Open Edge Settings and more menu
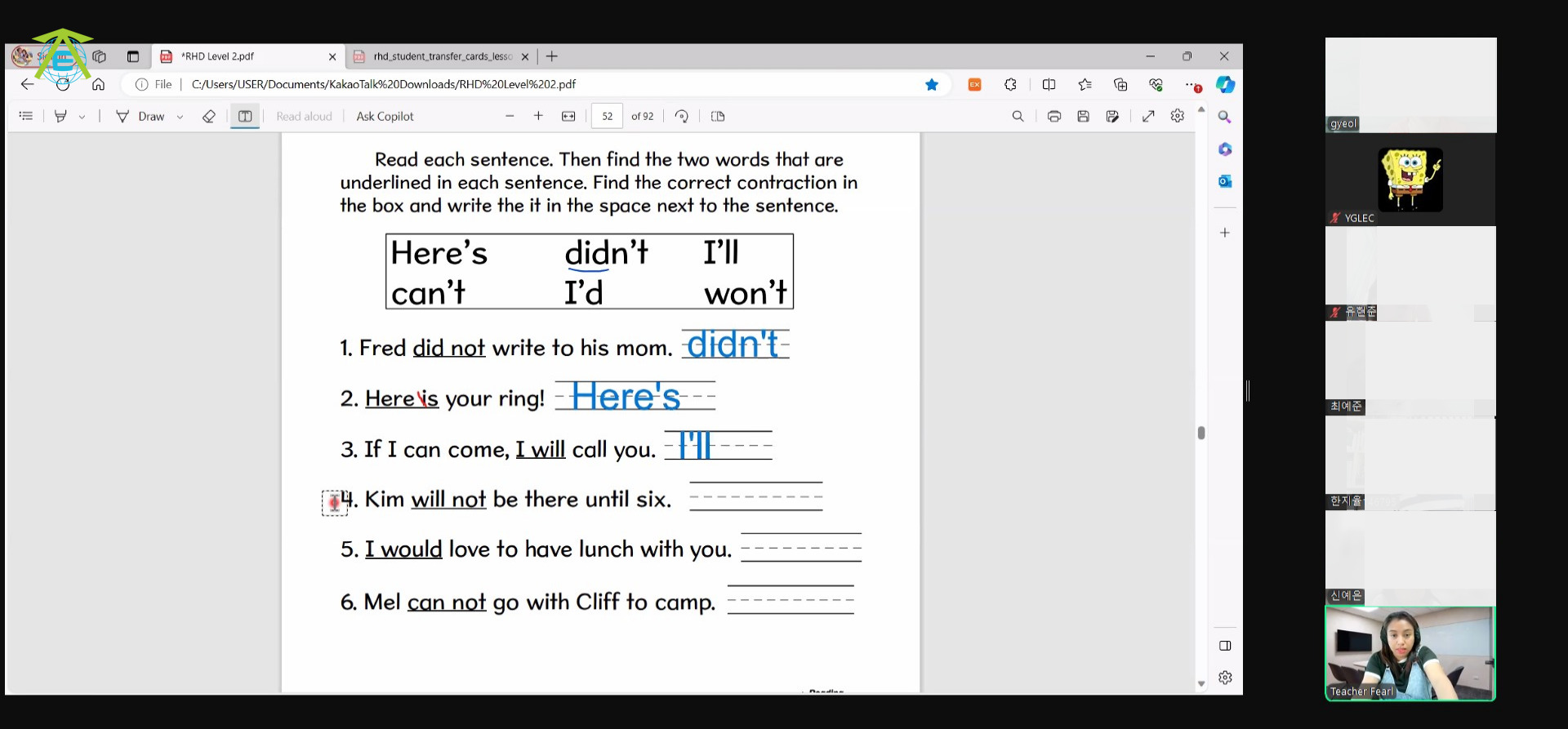Viewport: 1568px width, 729px height. click(x=1192, y=84)
